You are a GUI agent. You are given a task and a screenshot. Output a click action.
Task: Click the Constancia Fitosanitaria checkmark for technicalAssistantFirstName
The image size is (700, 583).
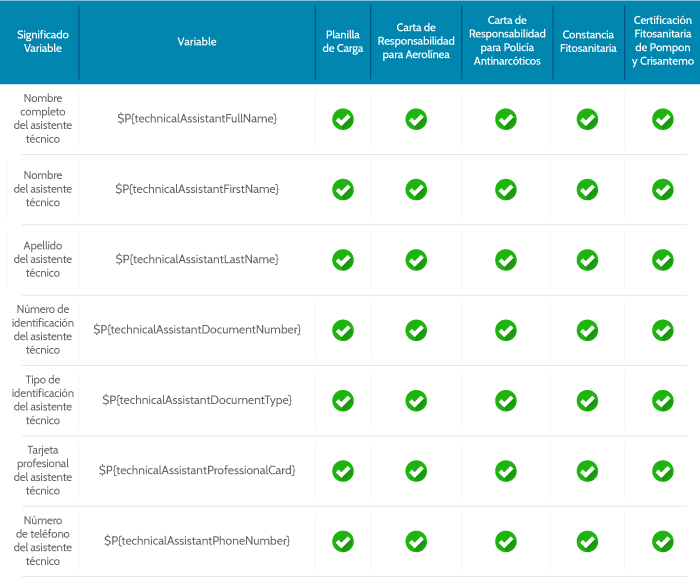(x=588, y=190)
